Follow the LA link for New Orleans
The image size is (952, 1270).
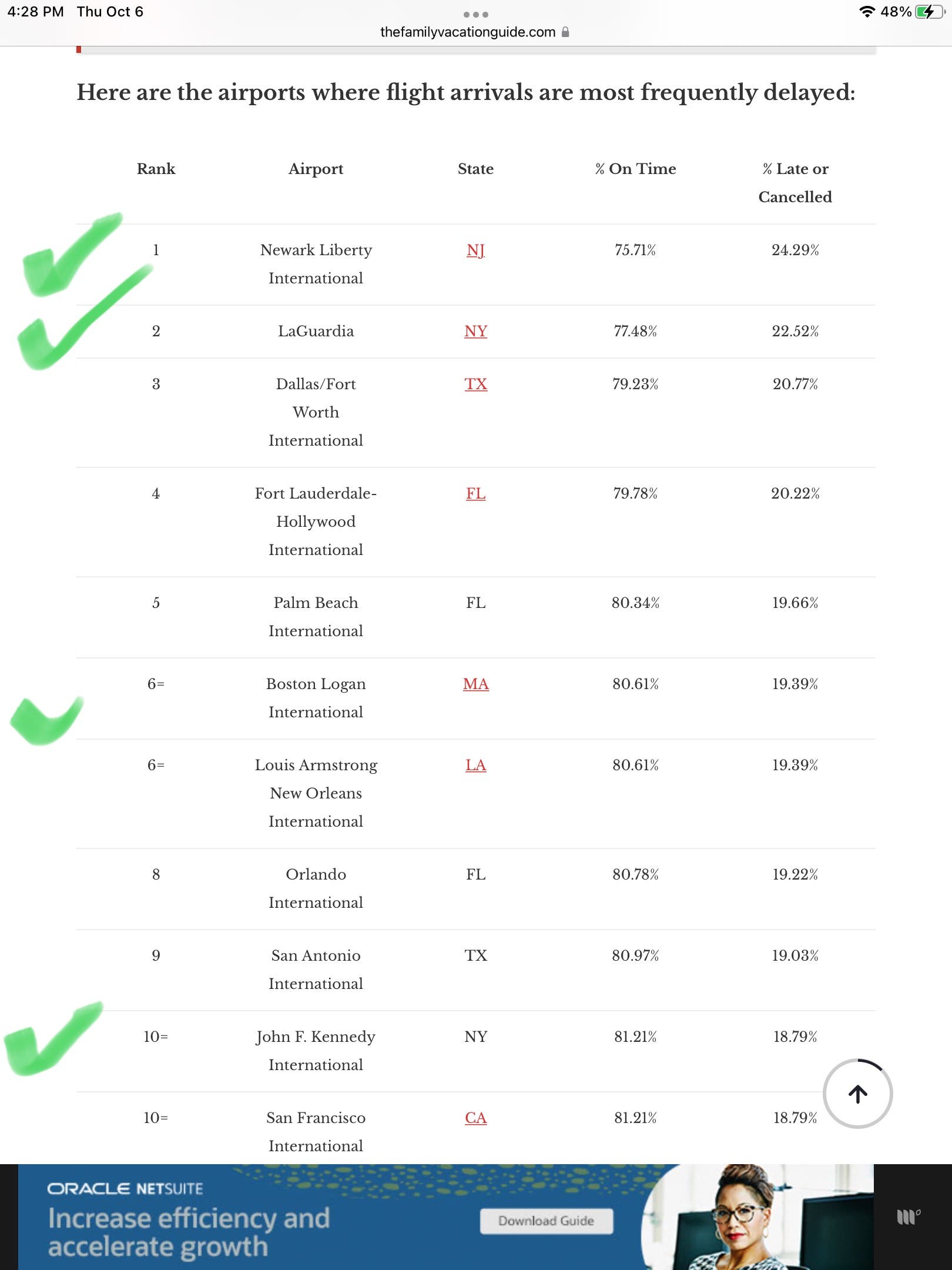(x=475, y=765)
